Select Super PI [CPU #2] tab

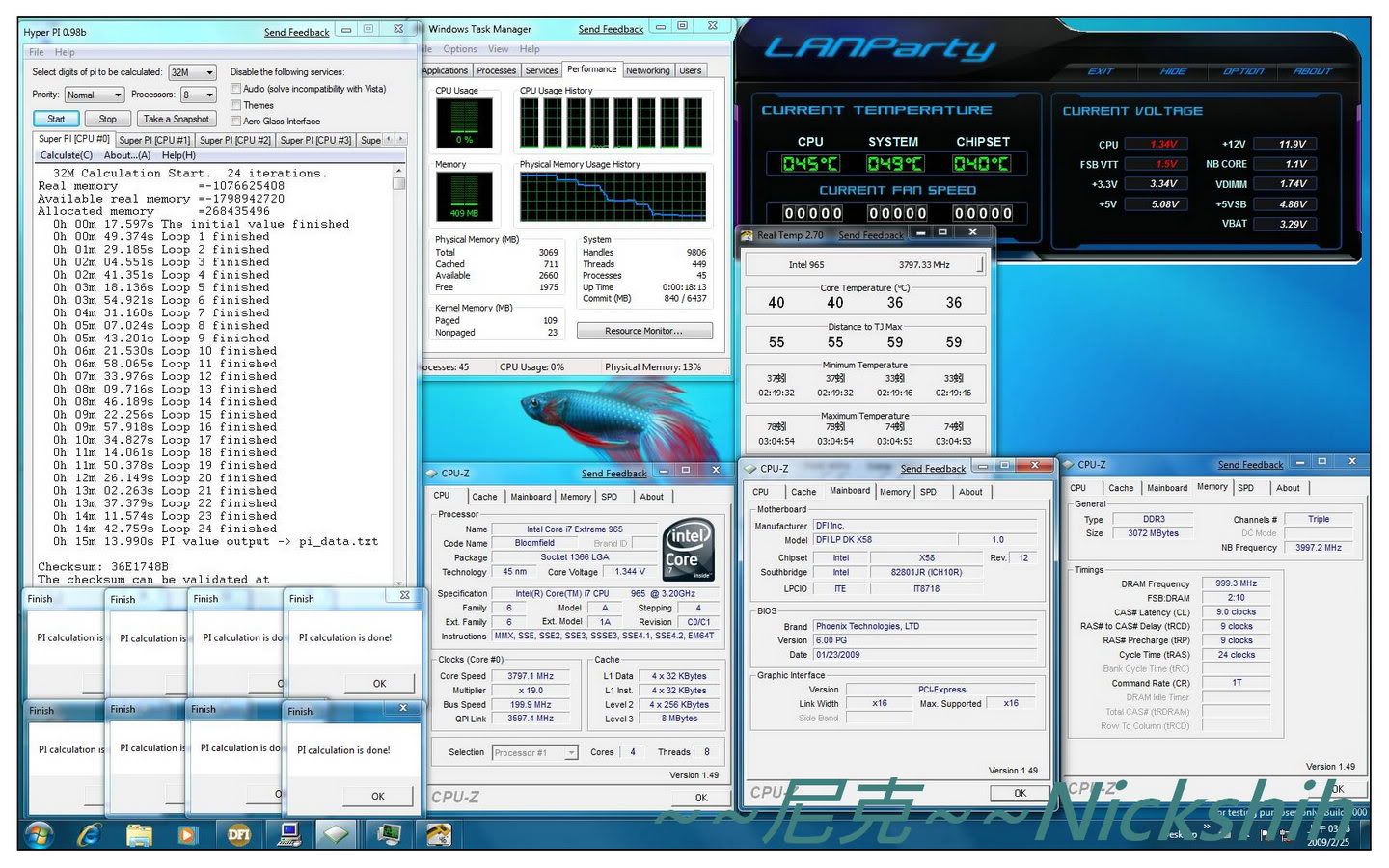(235, 140)
